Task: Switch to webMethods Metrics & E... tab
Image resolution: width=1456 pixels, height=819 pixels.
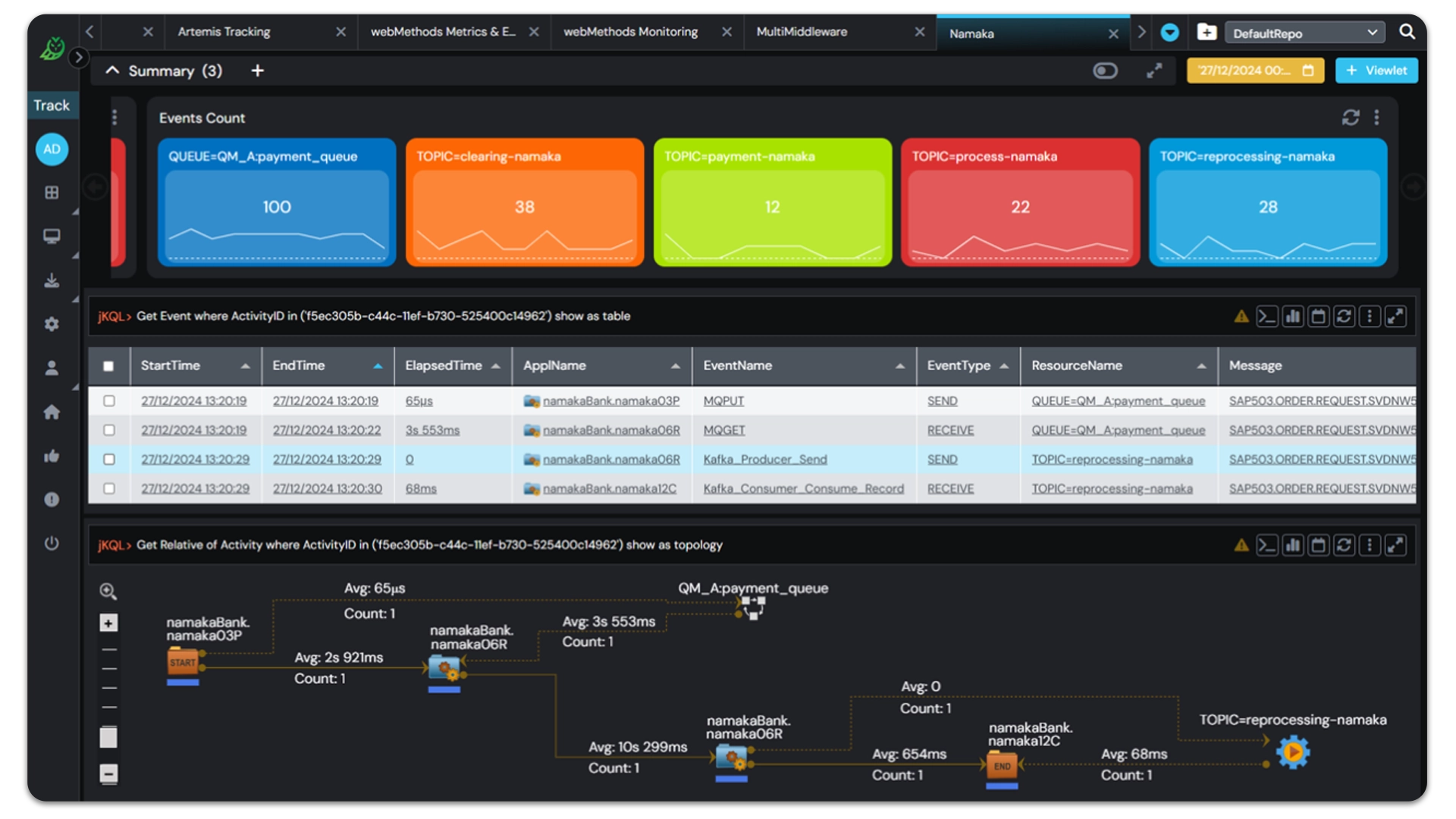Action: 443,32
